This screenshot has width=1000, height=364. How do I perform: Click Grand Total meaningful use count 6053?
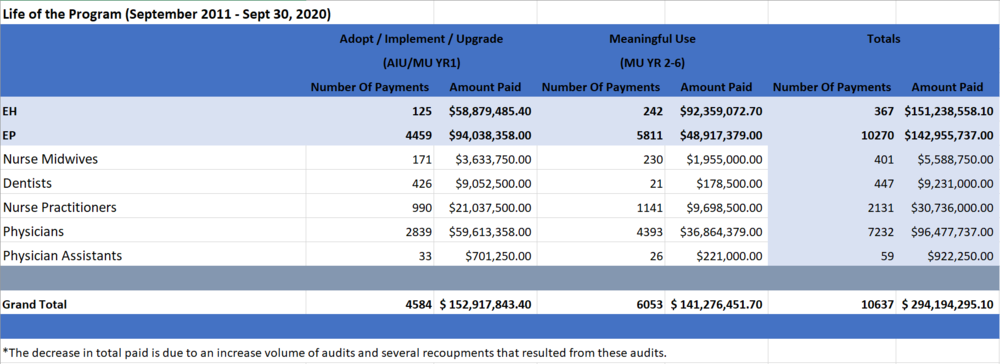[649, 305]
